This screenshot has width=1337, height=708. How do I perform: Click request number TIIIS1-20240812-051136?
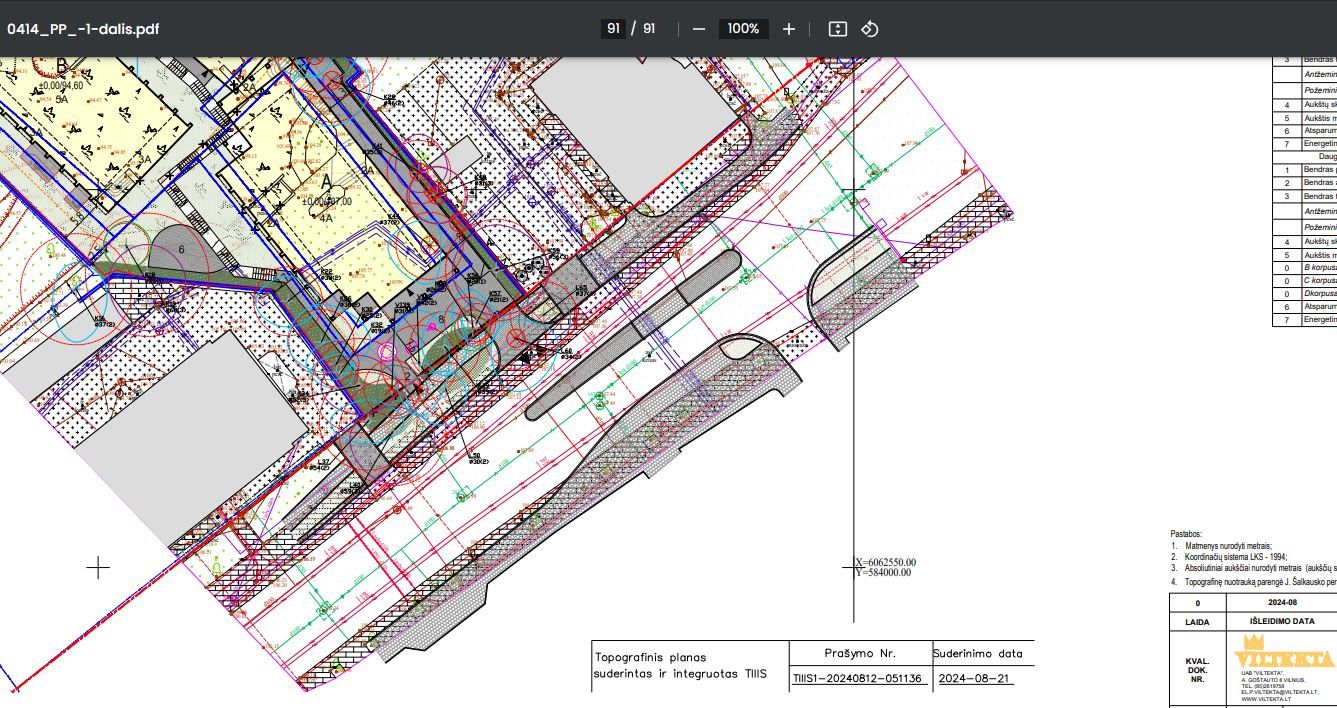857,678
